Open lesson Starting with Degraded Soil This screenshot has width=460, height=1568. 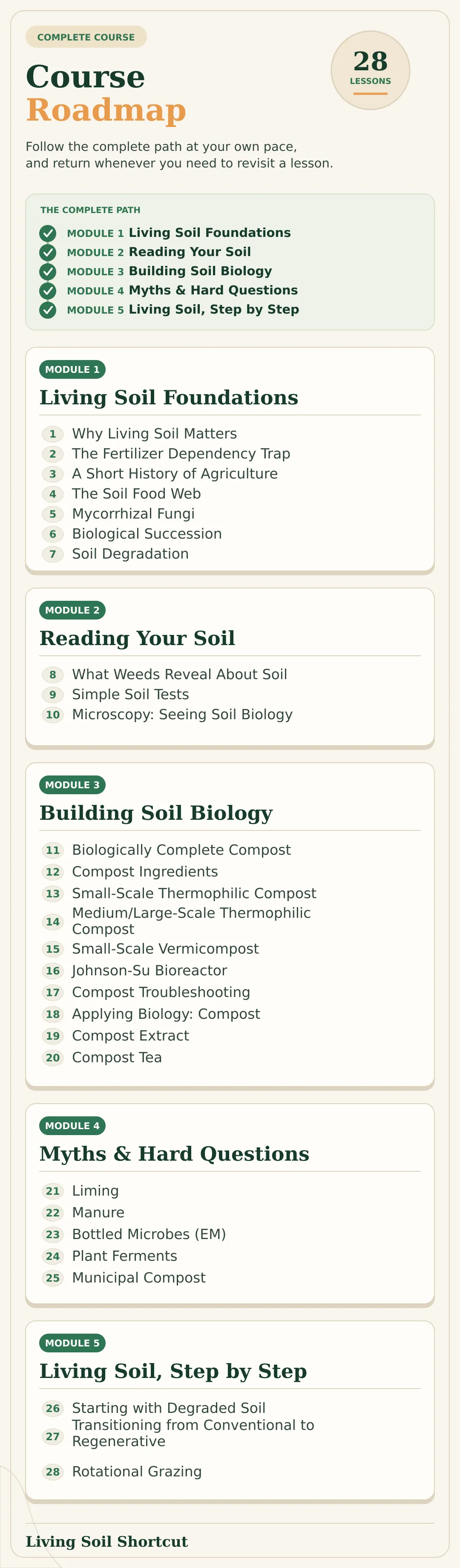[169, 1408]
